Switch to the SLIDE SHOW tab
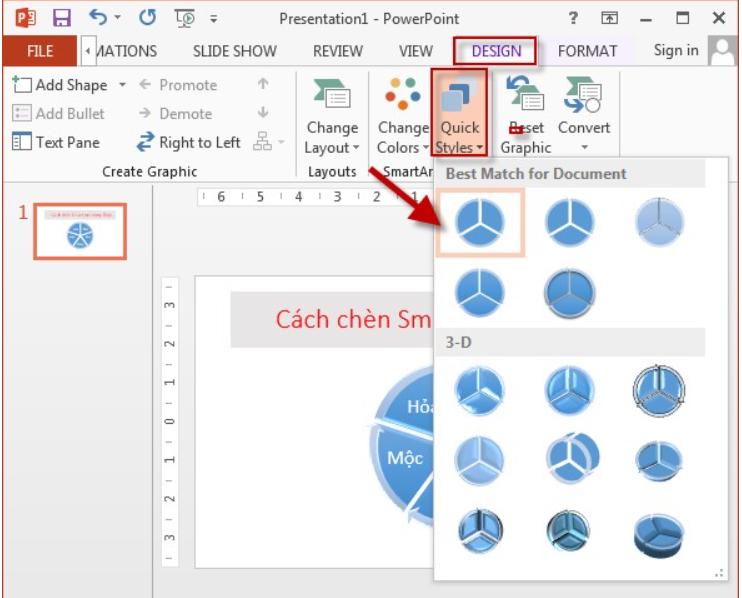The image size is (742, 598). click(235, 51)
